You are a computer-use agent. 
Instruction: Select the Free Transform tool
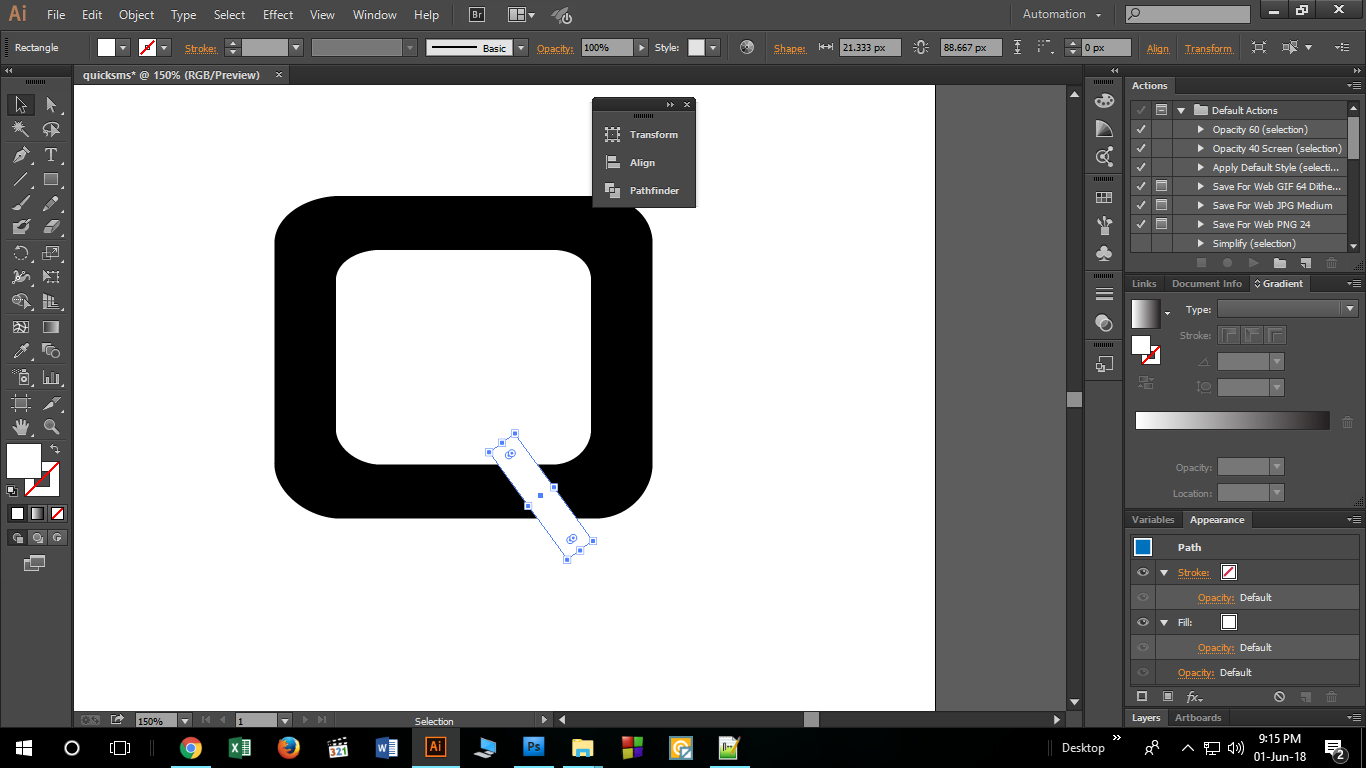51,277
